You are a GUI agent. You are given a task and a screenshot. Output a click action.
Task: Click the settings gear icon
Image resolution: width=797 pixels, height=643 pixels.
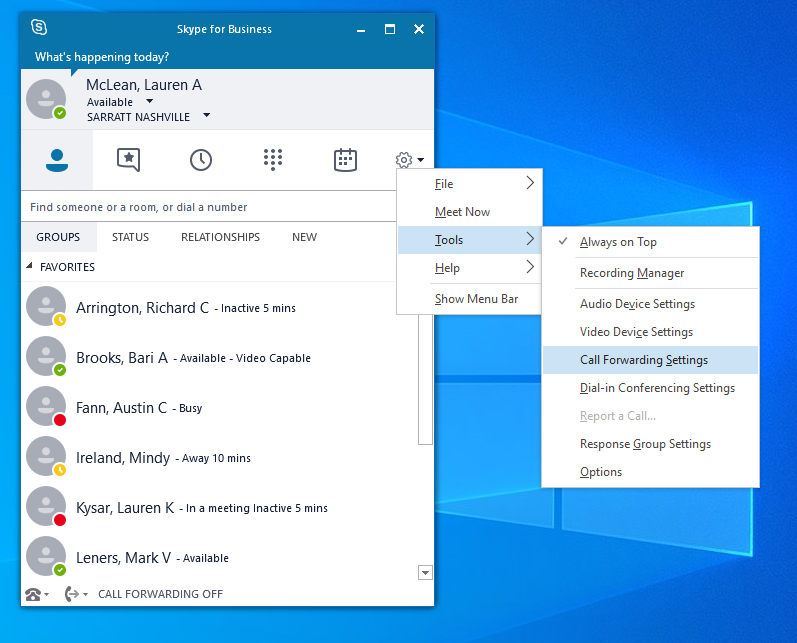click(404, 160)
